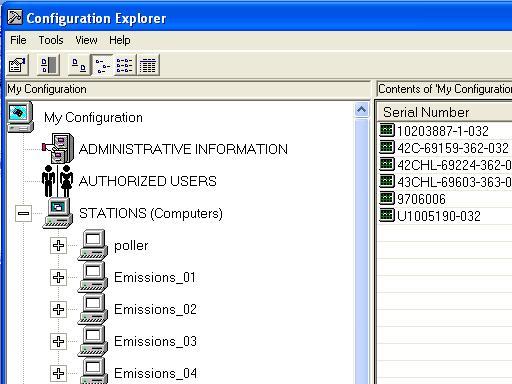
Task: Collapse the STATIONS (Computers) node
Action: (23, 213)
